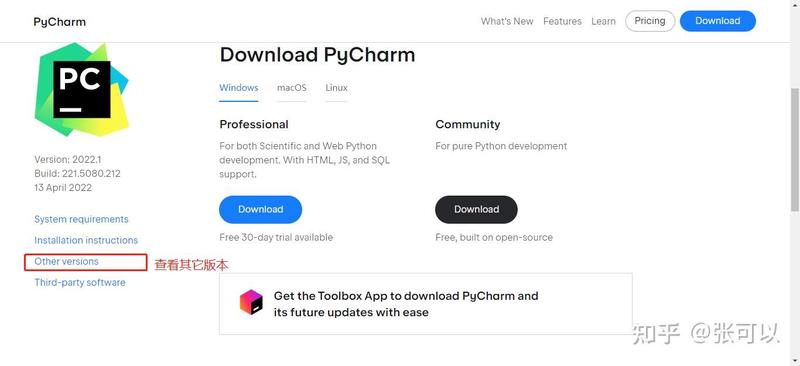Open System requirements link
Viewport: 800px width, 366px height.
[x=81, y=219]
